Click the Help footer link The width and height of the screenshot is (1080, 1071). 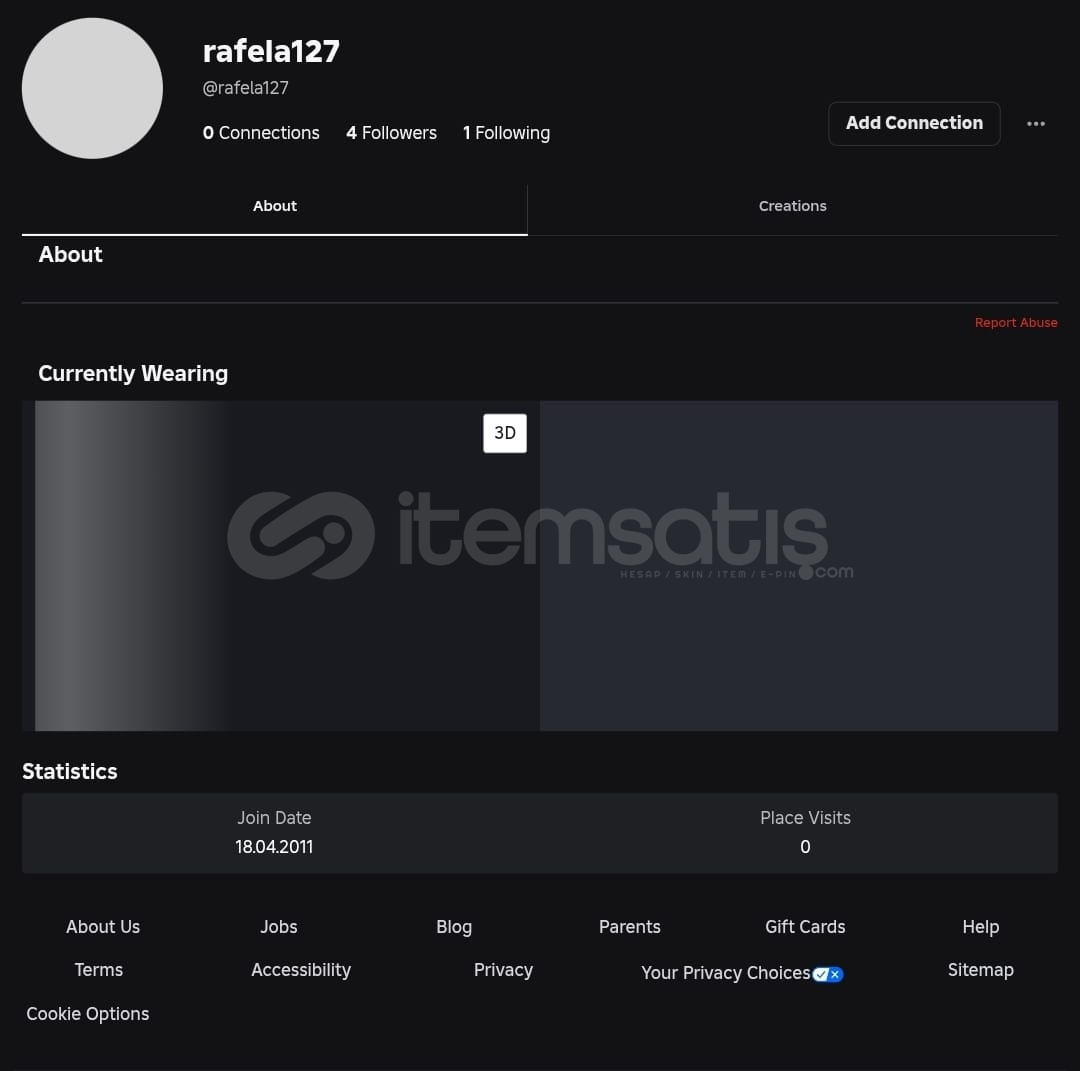980,927
